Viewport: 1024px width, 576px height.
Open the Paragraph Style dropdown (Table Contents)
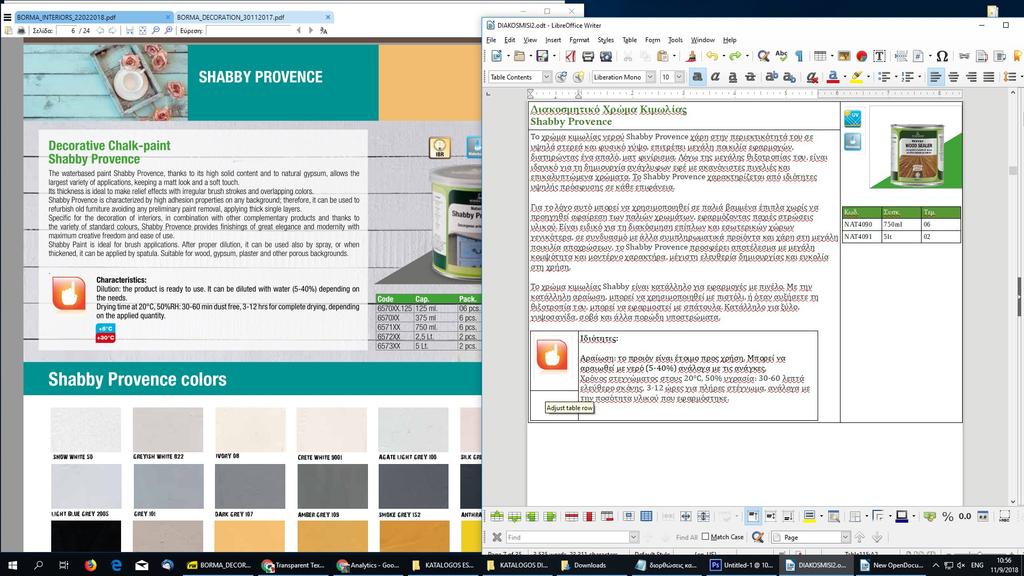coord(547,77)
